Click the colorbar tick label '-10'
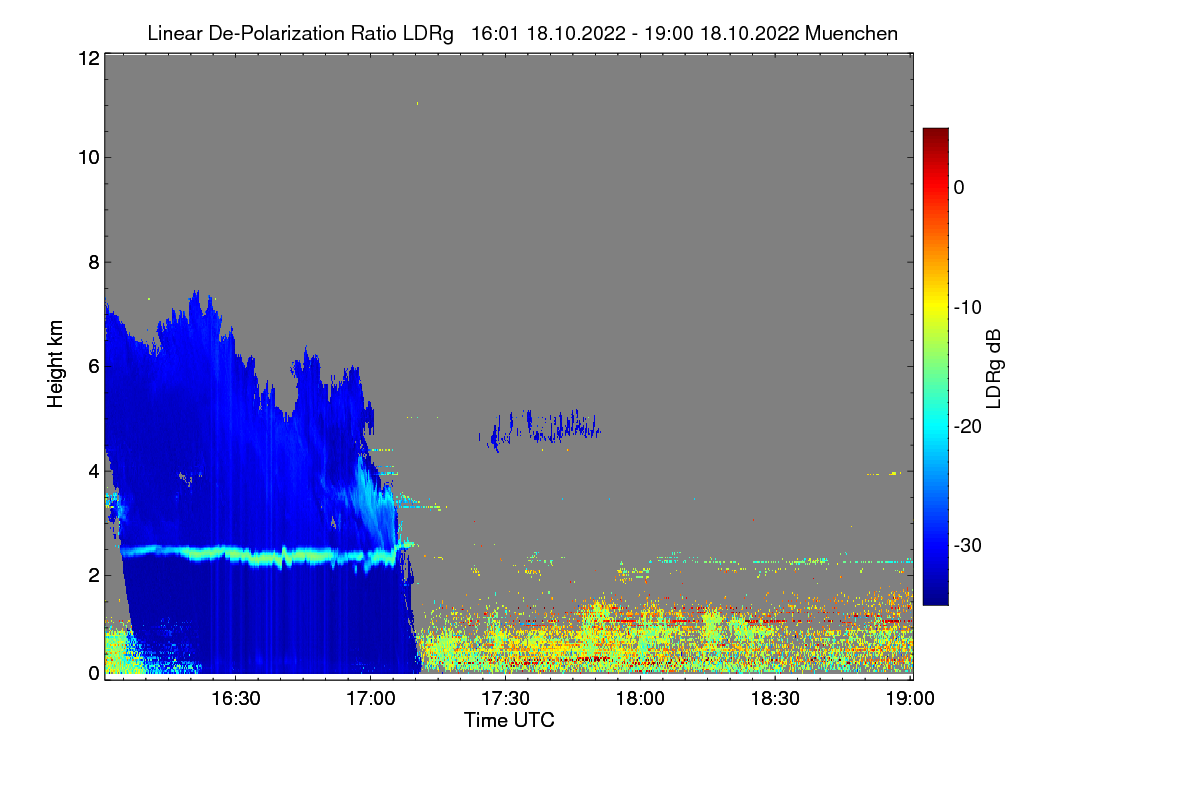Viewport: 1200px width, 800px height. pyautogui.click(x=967, y=307)
